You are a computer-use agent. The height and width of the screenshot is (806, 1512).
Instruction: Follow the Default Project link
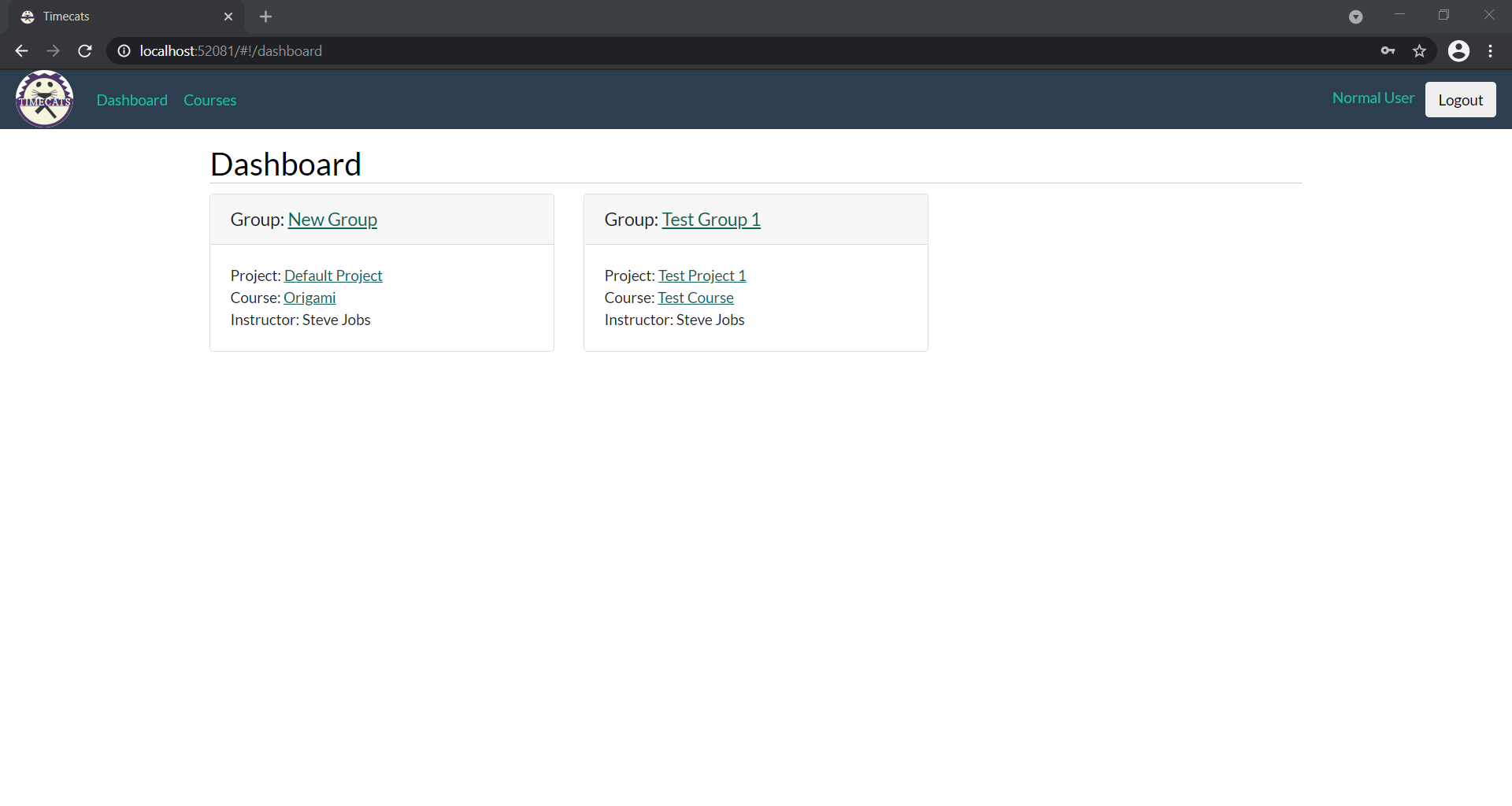(x=333, y=275)
